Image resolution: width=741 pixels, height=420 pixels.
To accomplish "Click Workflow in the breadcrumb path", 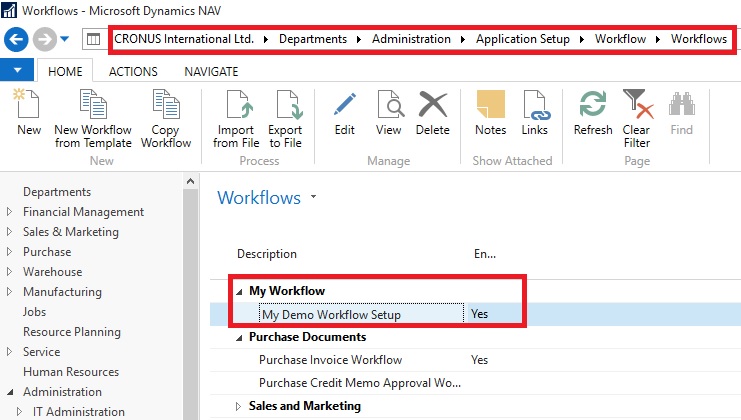I will pos(620,39).
